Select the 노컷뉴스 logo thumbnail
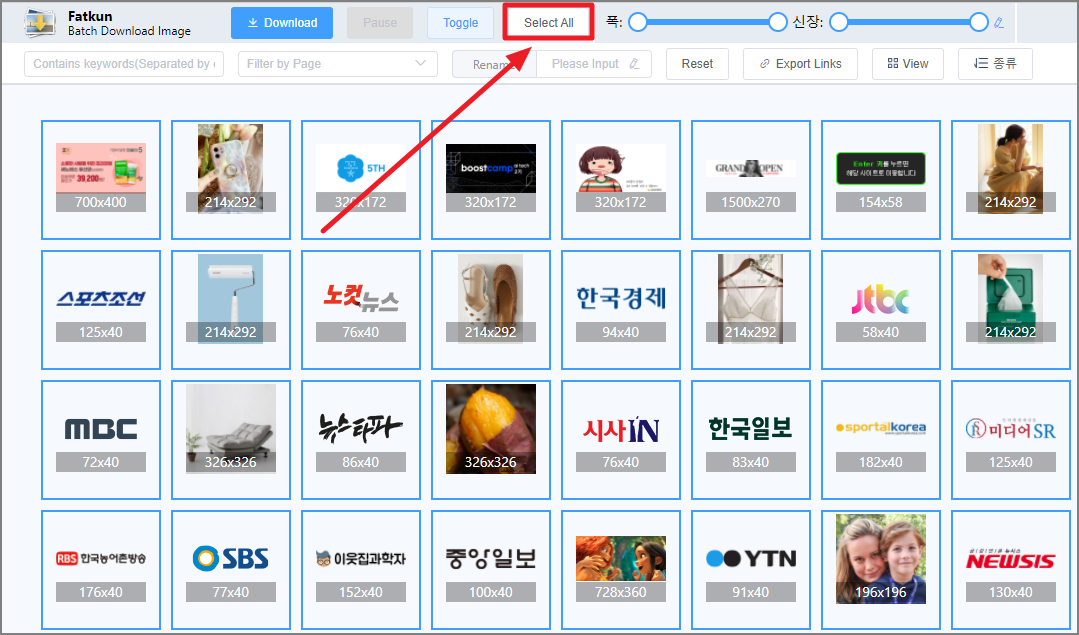Viewport: 1079px width, 635px height. pos(361,310)
